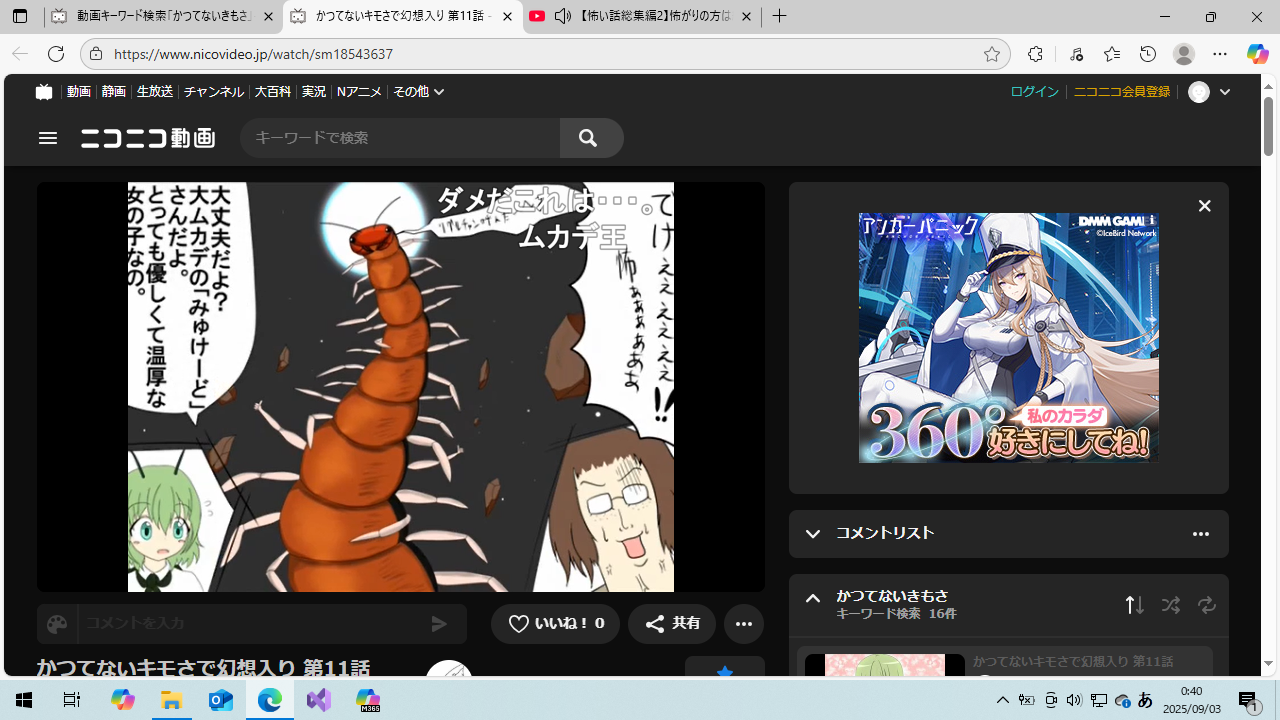Click the playlist sort order icon

click(1134, 605)
